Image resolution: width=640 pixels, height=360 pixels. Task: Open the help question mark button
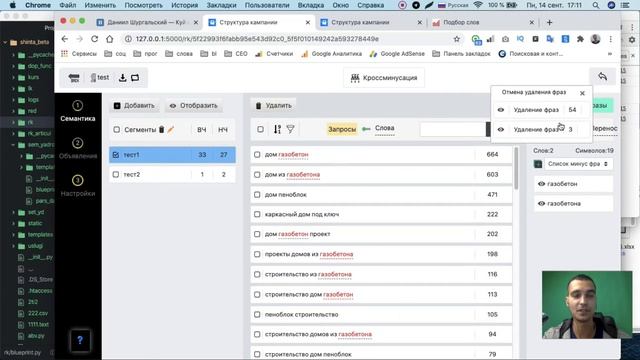80,340
